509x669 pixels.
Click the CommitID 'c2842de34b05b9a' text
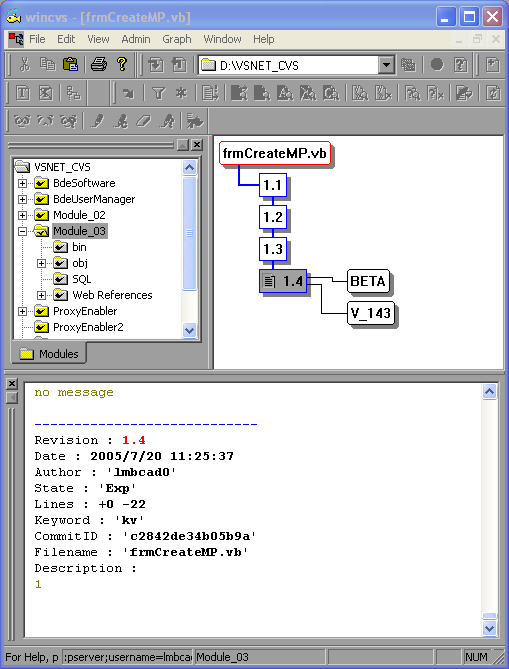[189, 536]
